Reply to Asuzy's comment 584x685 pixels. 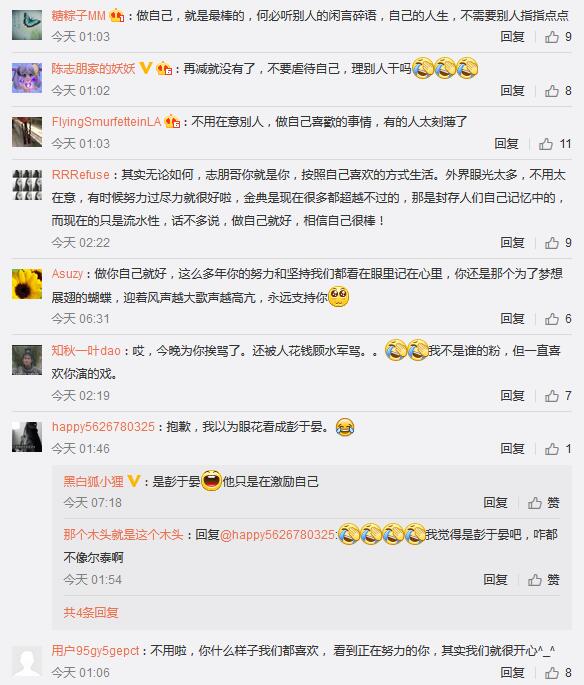click(512, 319)
